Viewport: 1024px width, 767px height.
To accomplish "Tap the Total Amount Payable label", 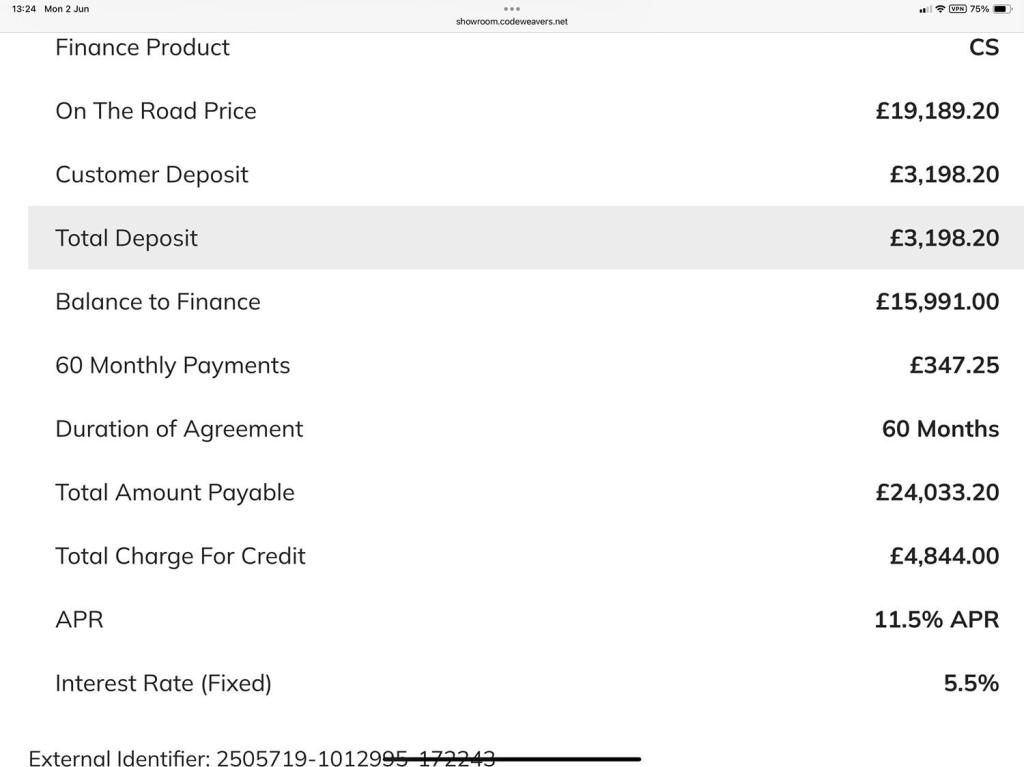I will [175, 493].
